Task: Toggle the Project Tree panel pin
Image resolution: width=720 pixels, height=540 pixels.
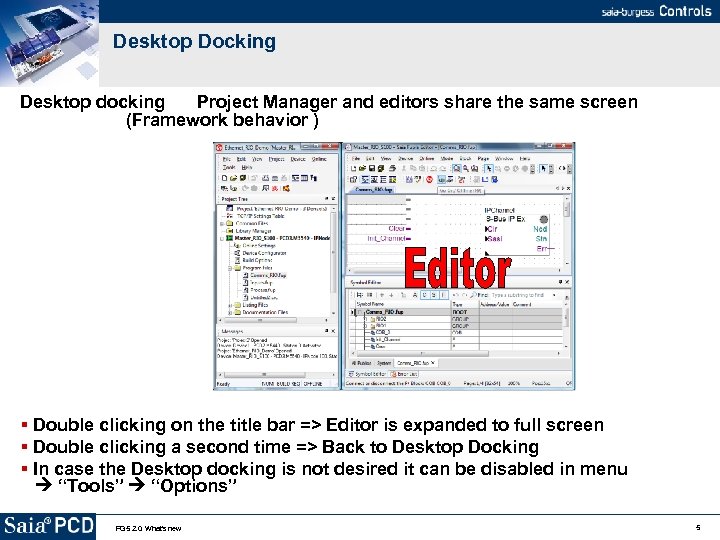Action: (x=326, y=199)
